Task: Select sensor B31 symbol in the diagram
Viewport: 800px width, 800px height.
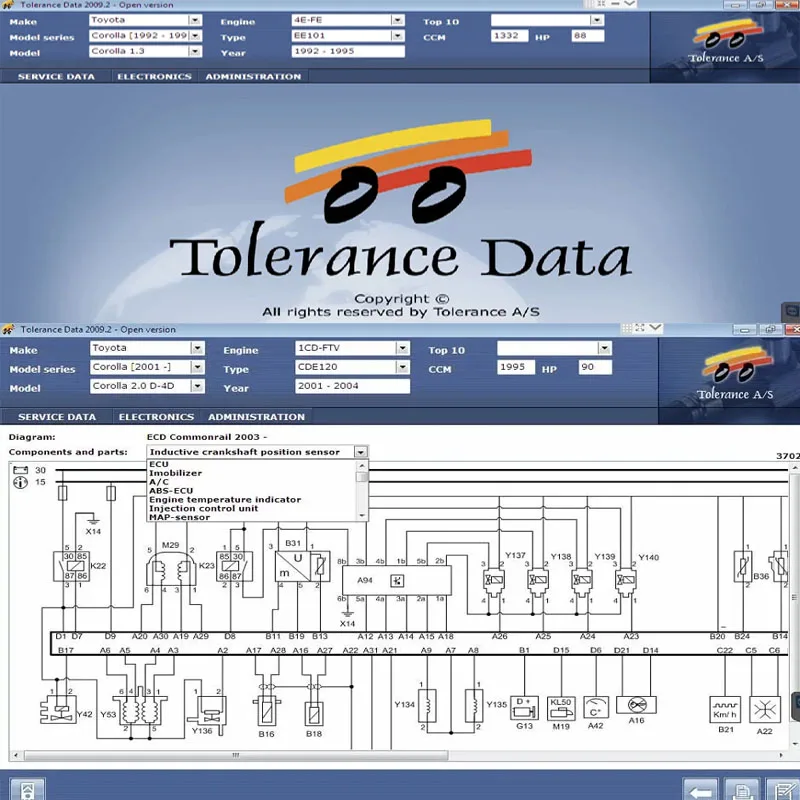Action: 302,566
